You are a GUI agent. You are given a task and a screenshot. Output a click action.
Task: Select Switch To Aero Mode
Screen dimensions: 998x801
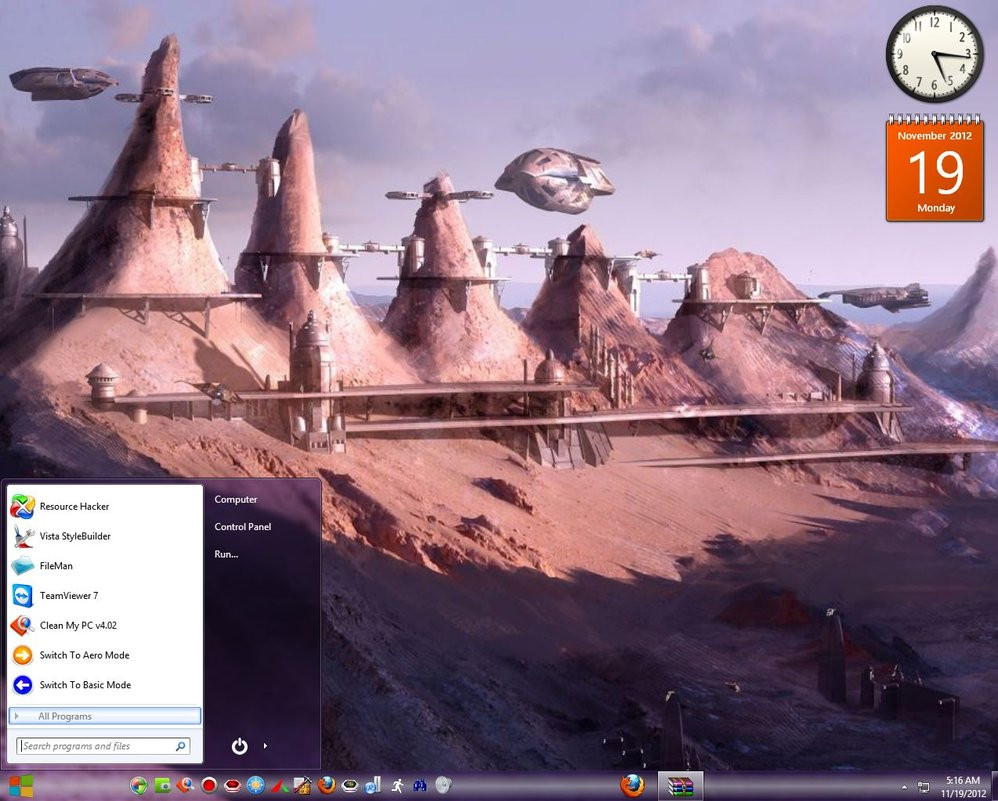[x=105, y=655]
